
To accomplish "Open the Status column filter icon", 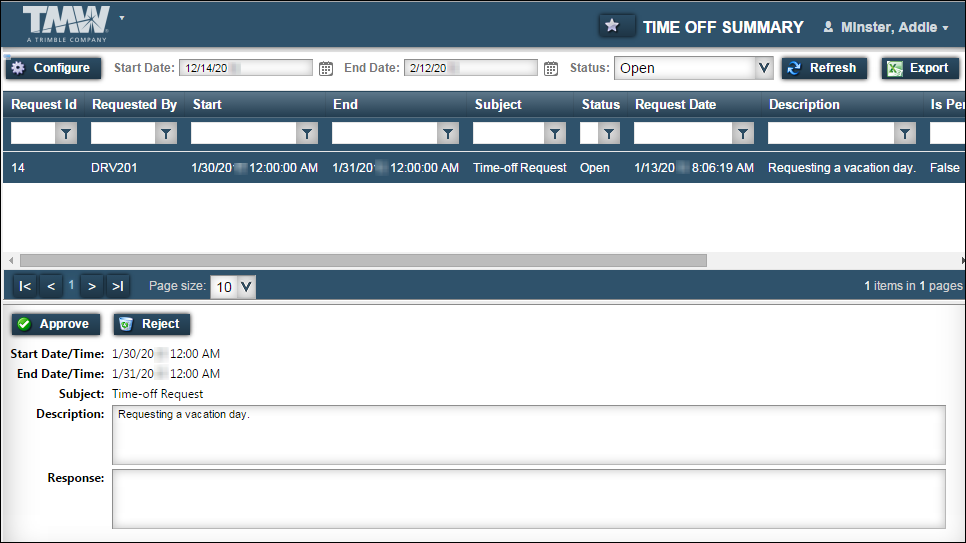I will 609,133.
